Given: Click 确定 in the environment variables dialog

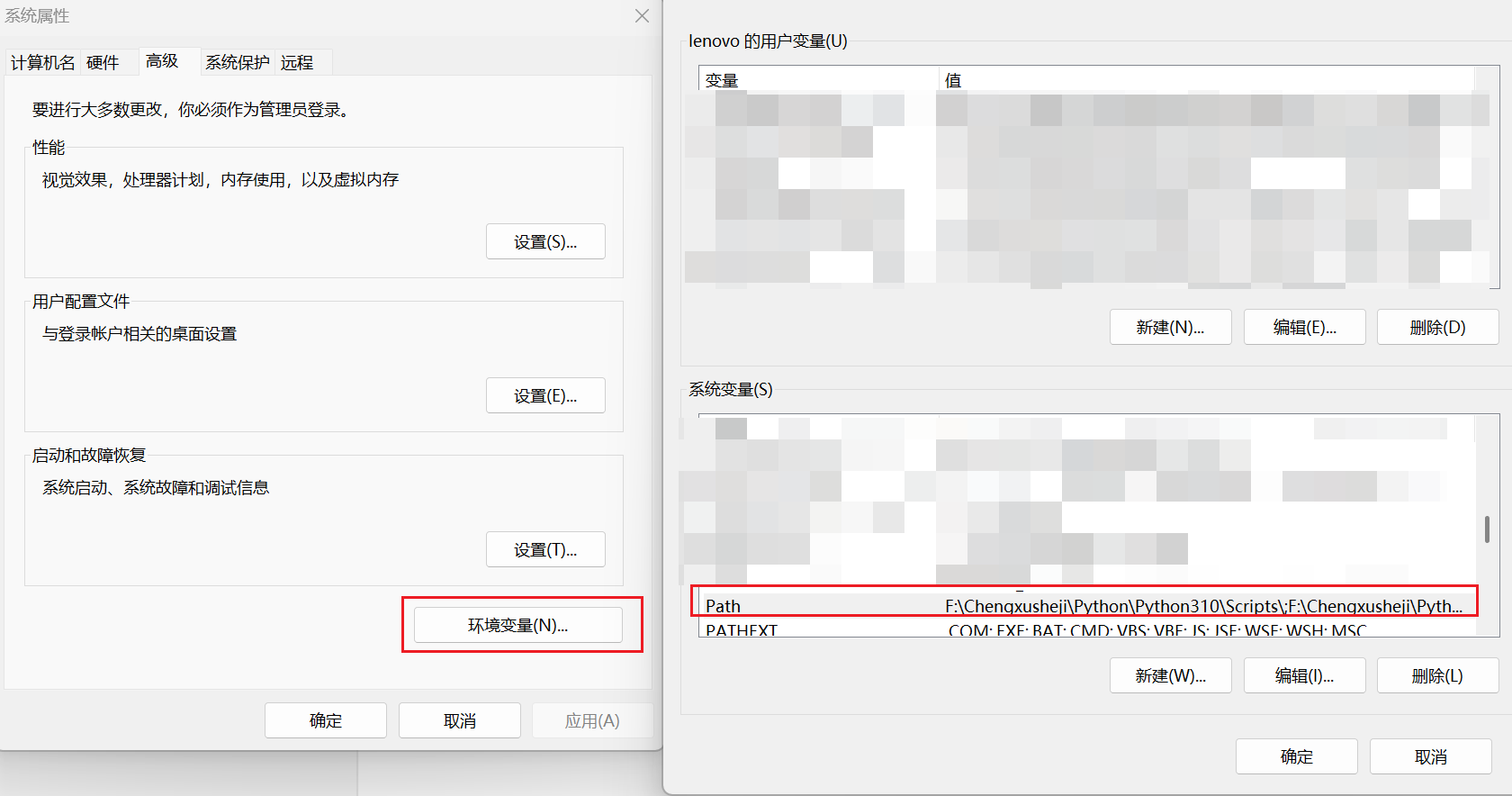Looking at the screenshot, I should 1297,756.
